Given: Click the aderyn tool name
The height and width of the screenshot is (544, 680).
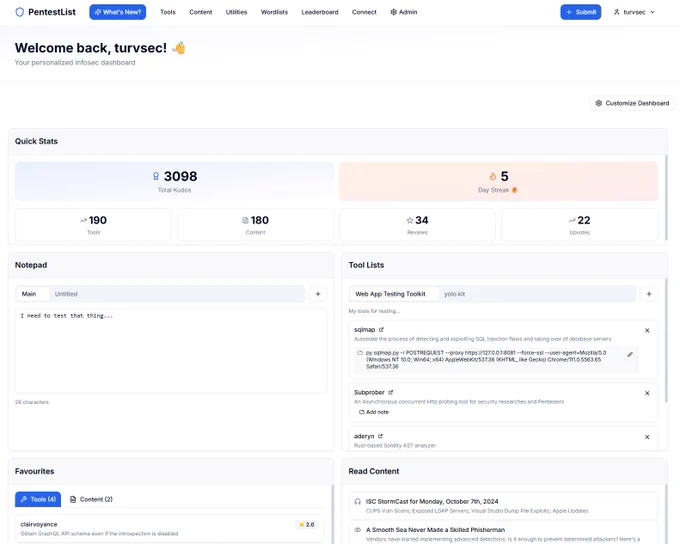Looking at the screenshot, I should pos(364,436).
